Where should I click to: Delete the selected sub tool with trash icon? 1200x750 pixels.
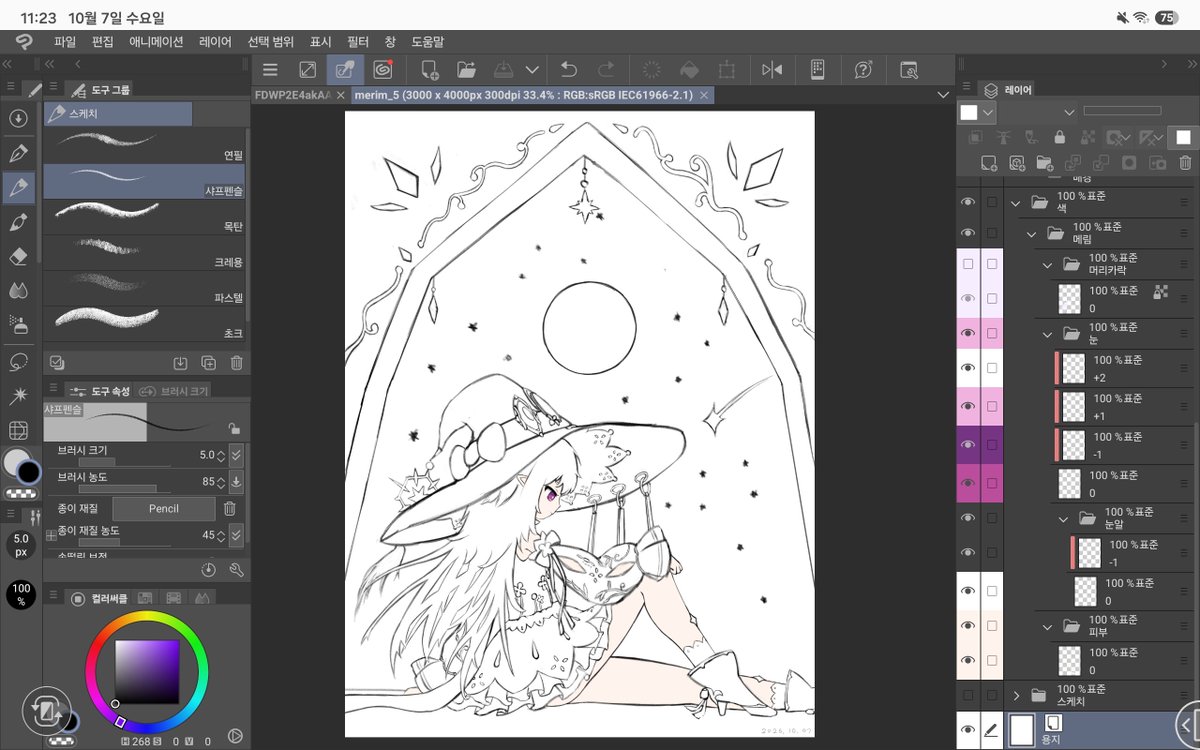pyautogui.click(x=237, y=363)
